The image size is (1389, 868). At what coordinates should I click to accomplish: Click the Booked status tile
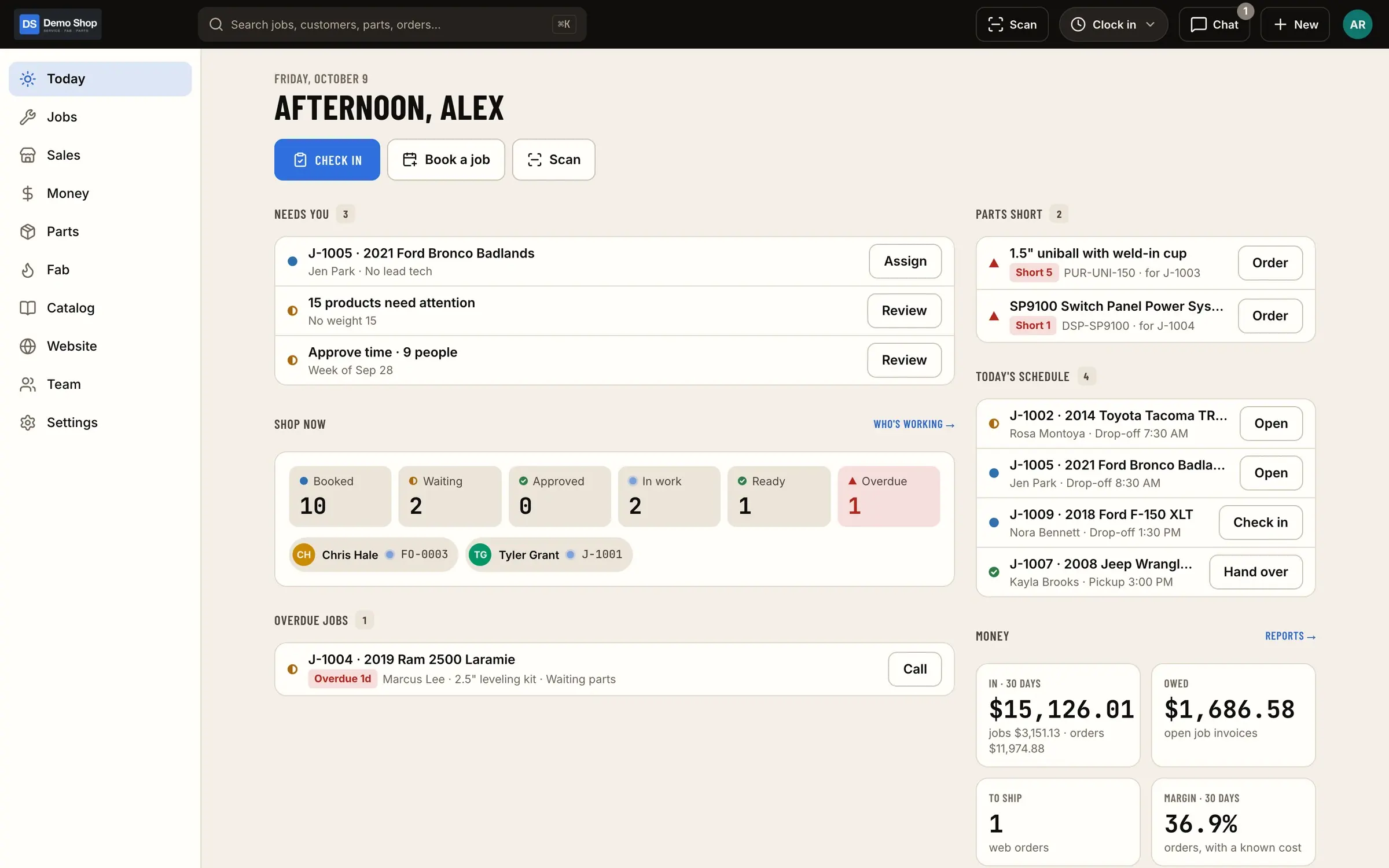[340, 496]
